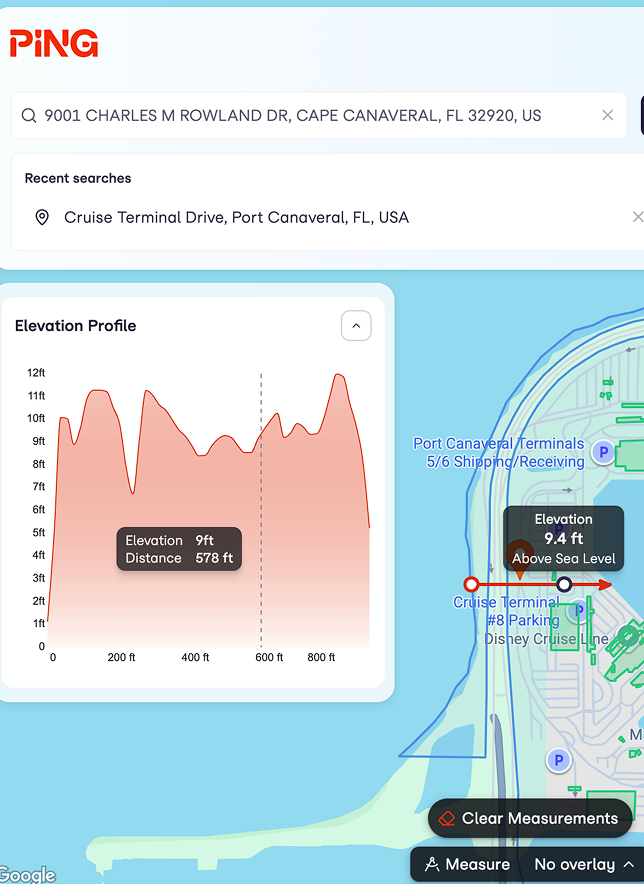Screen dimensions: 644x884
Task: Clear the address search field
Action: click(x=607, y=115)
